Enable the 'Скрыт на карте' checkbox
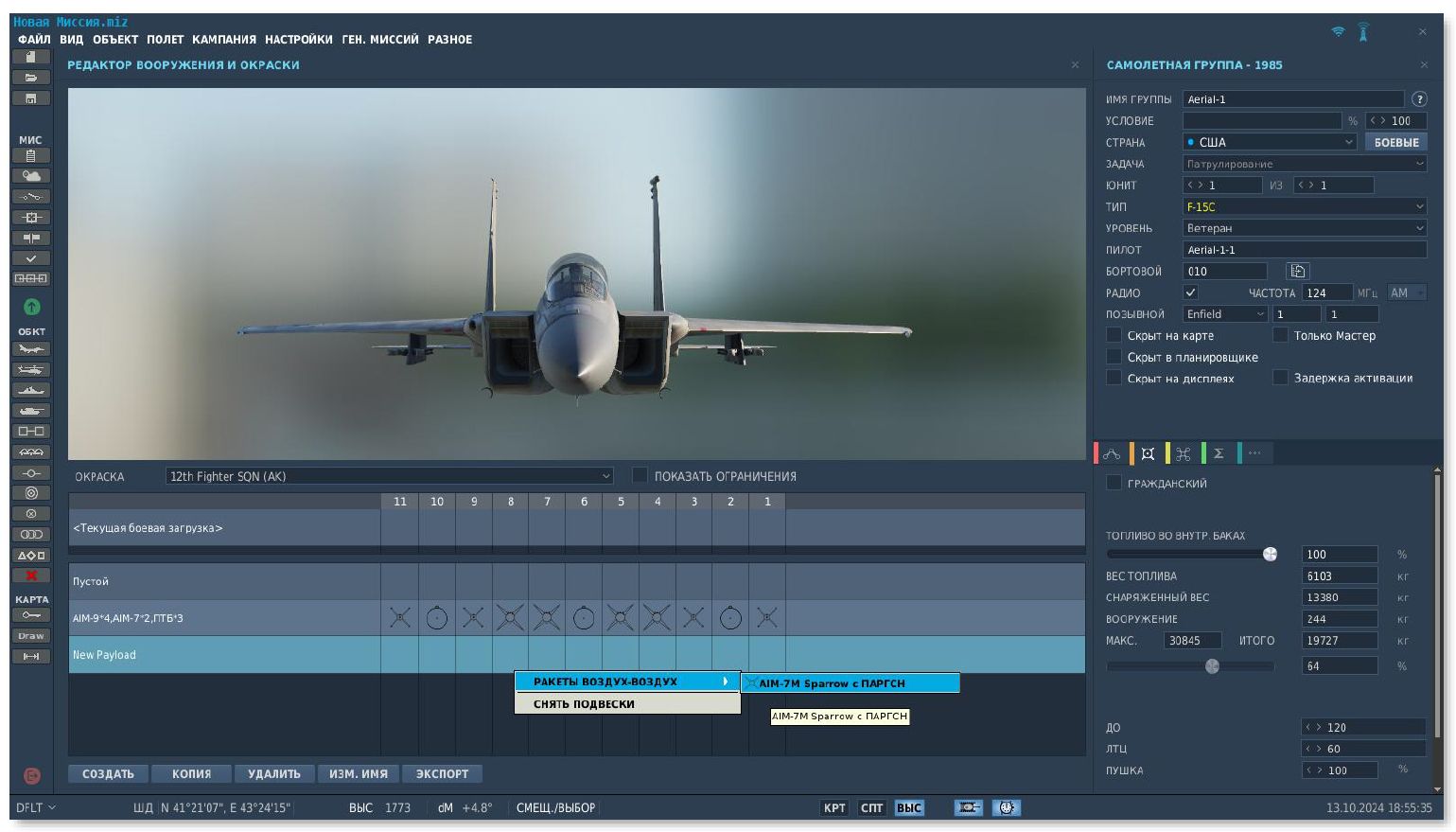1456x832 pixels. tap(1114, 336)
